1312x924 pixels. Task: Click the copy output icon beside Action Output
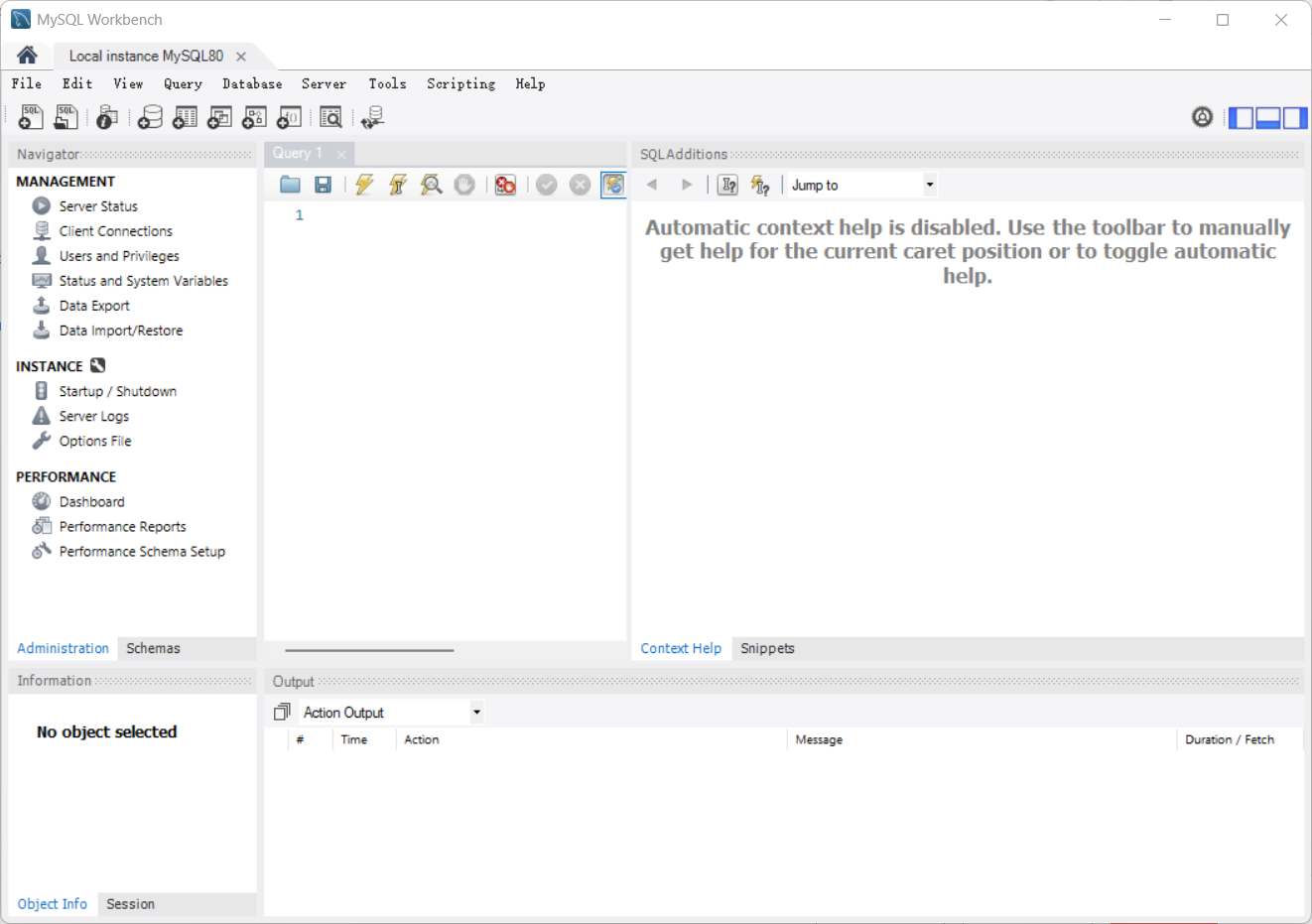click(x=282, y=712)
